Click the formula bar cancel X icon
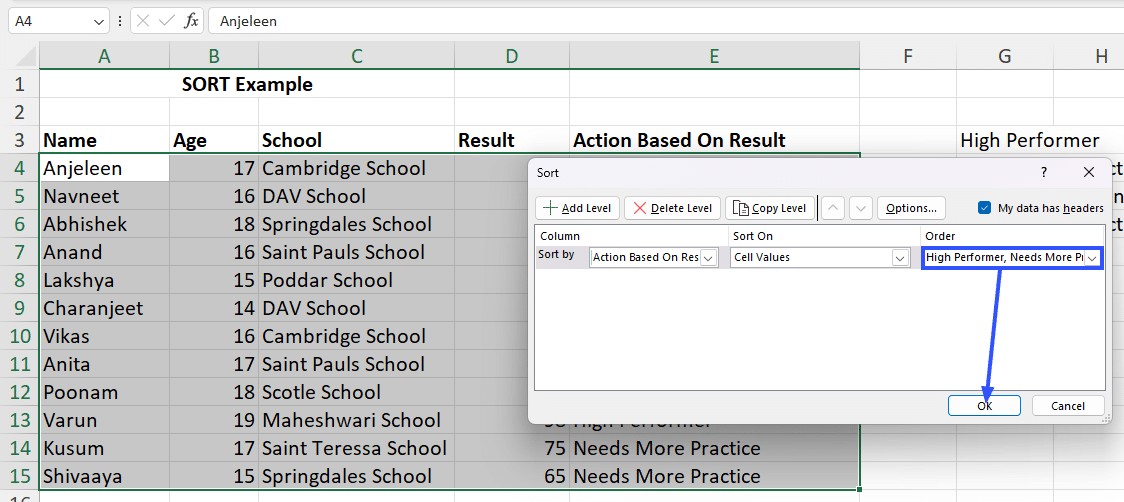This screenshot has width=1124, height=502. [143, 22]
